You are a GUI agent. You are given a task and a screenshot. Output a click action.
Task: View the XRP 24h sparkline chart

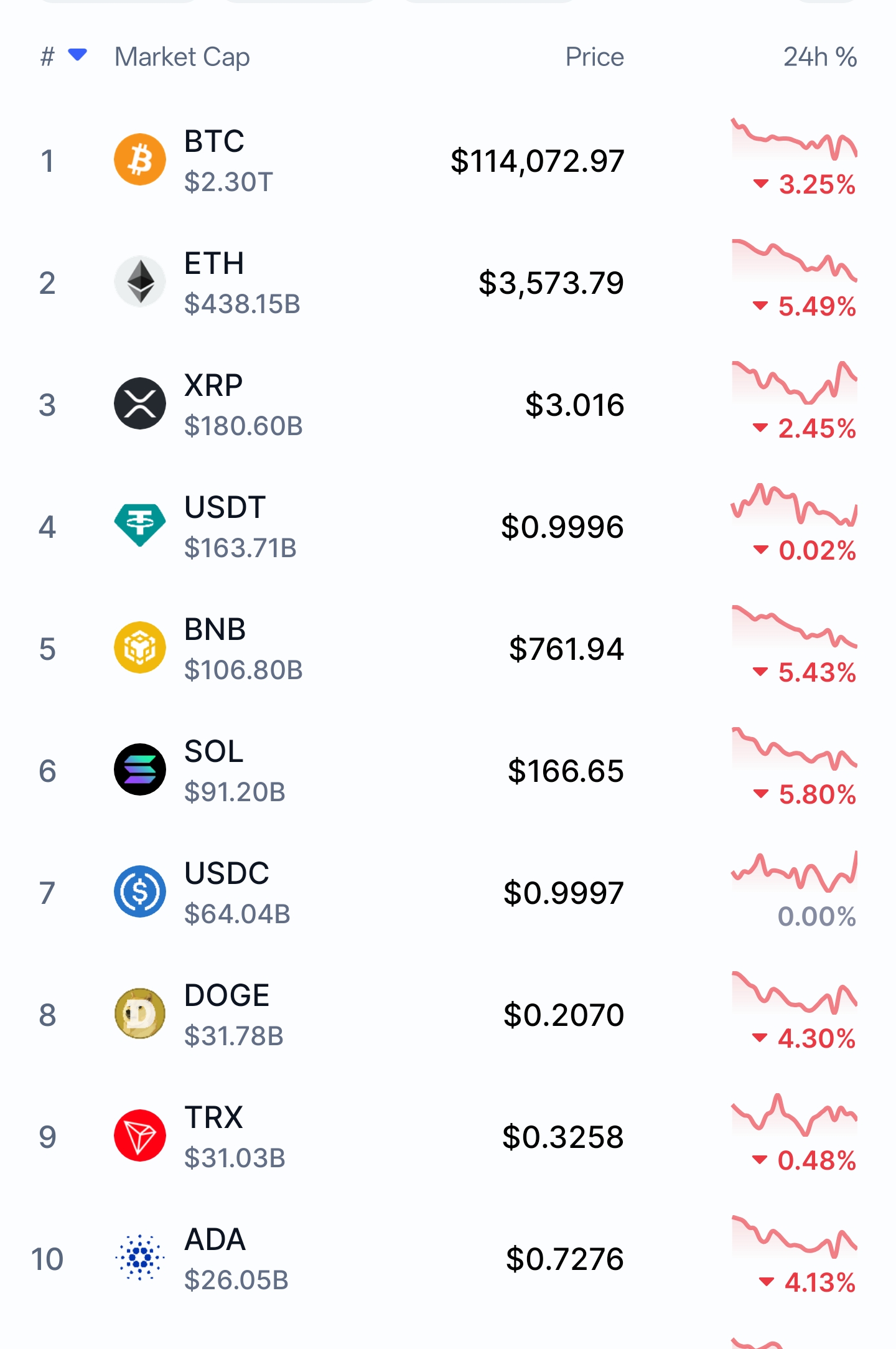click(794, 382)
